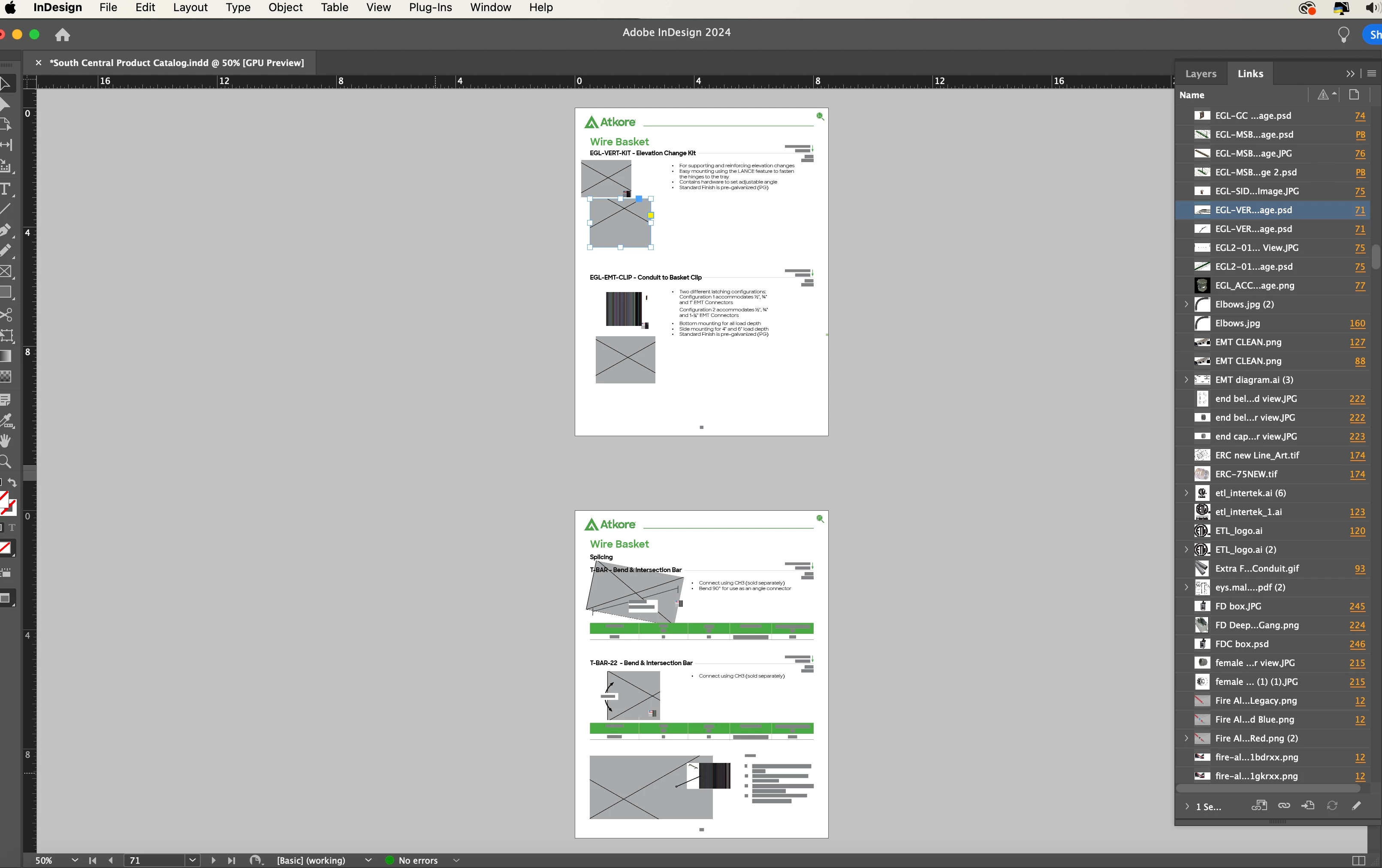The width and height of the screenshot is (1382, 868).
Task: Select the Type tool
Action: coord(6,189)
